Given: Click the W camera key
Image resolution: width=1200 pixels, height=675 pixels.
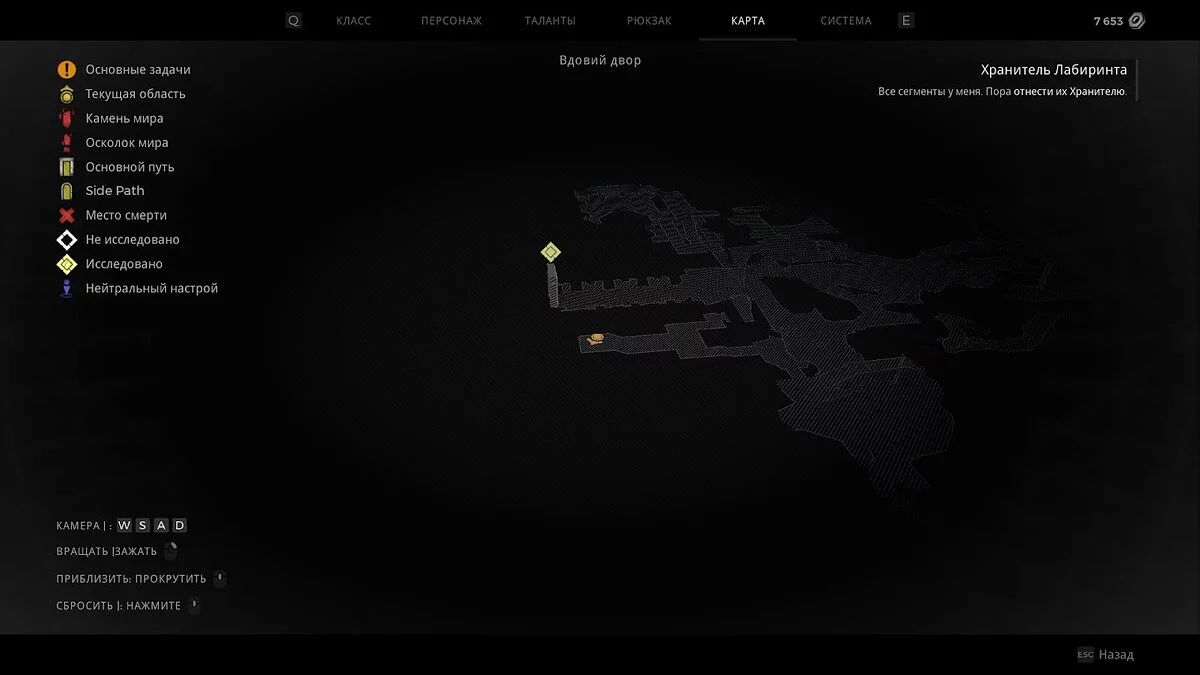Looking at the screenshot, I should pyautogui.click(x=124, y=526).
